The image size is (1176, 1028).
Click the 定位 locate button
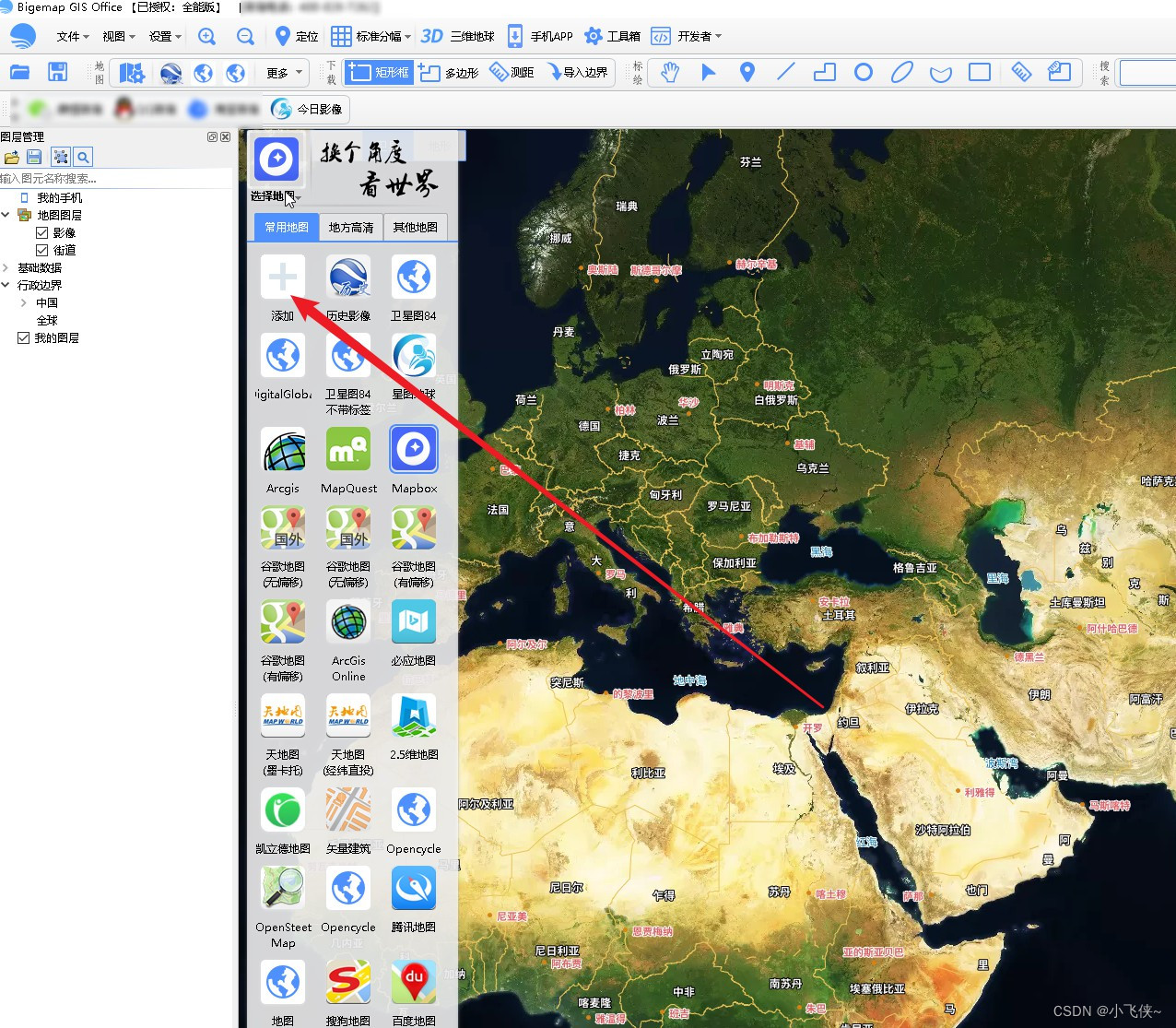[x=297, y=36]
